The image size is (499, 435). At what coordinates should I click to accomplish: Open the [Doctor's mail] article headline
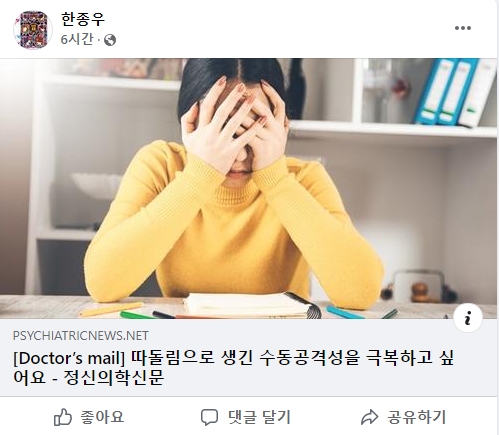[233, 368]
